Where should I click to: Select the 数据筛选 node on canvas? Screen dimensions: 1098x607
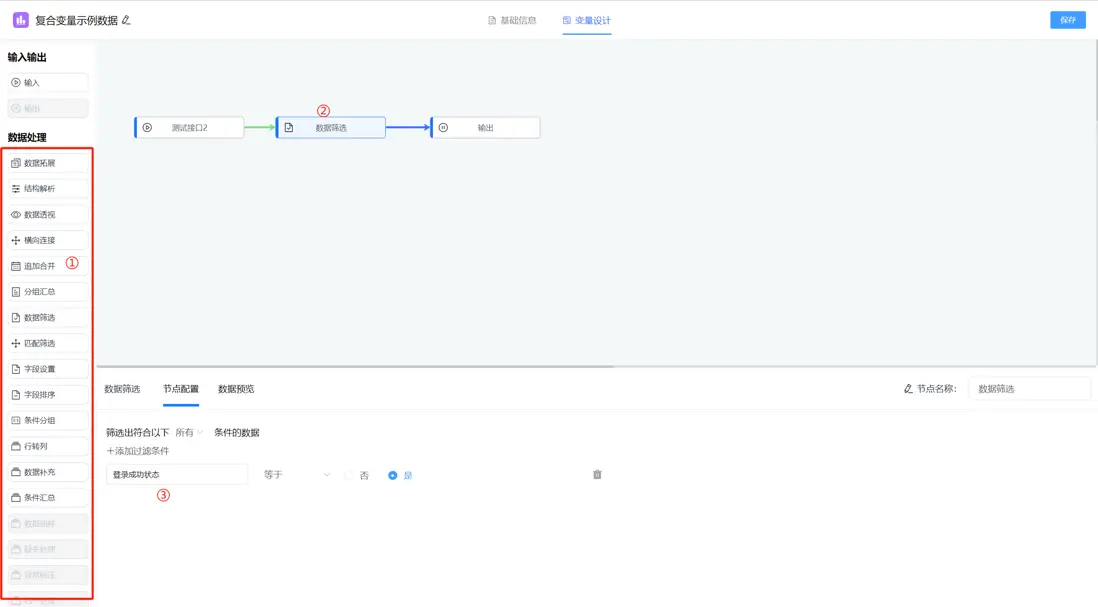pyautogui.click(x=331, y=127)
